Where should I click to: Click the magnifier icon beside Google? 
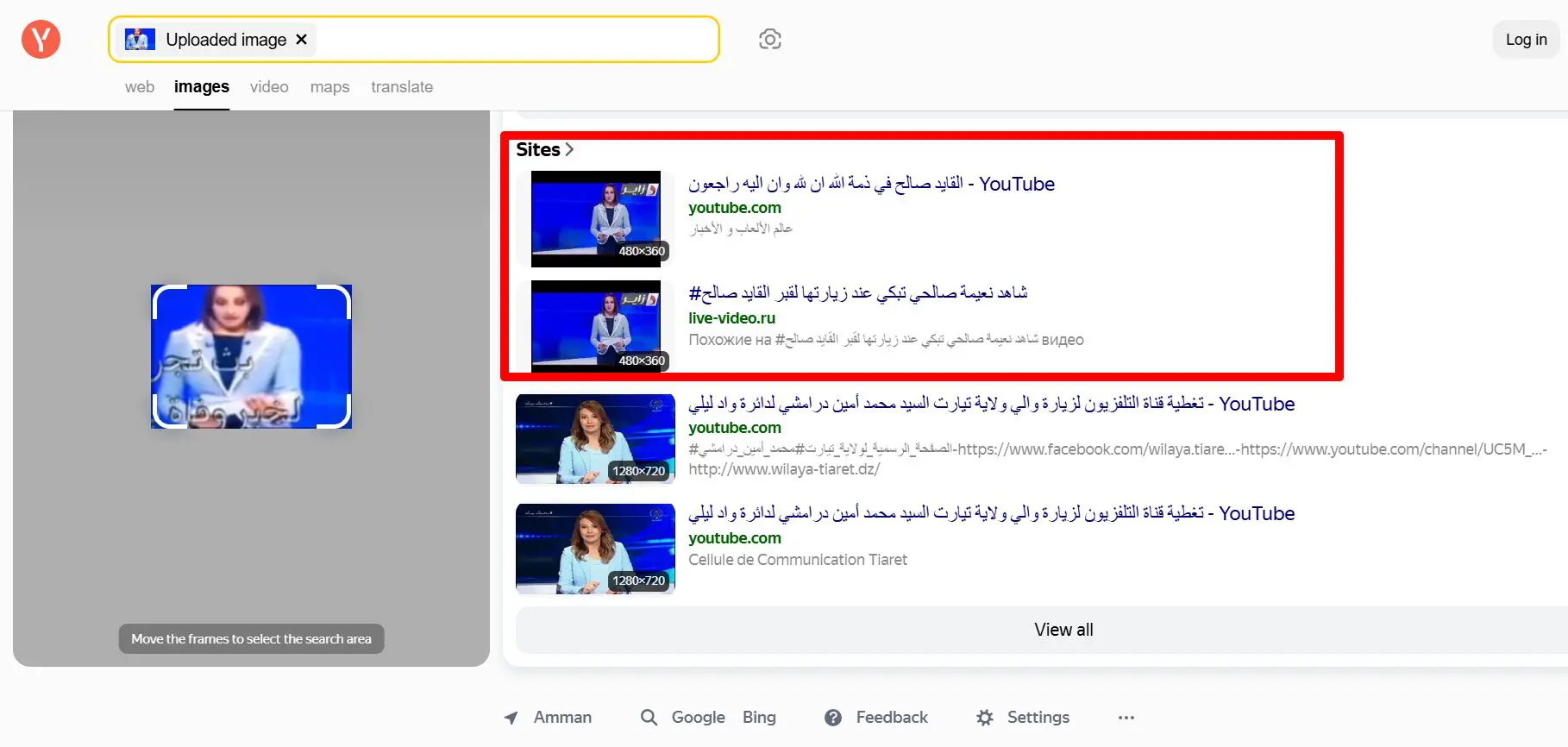pyautogui.click(x=649, y=718)
